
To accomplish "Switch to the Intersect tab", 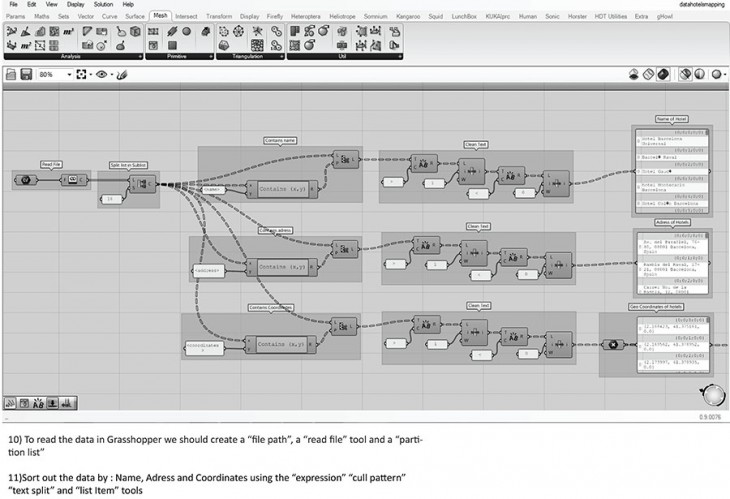I will click(x=186, y=17).
